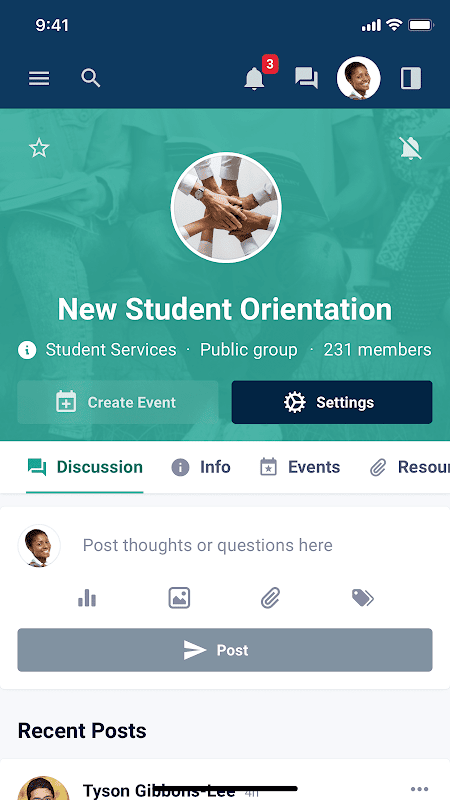Viewport: 450px width, 800px height.
Task: Open the group info circle icon
Action: pos(27,350)
